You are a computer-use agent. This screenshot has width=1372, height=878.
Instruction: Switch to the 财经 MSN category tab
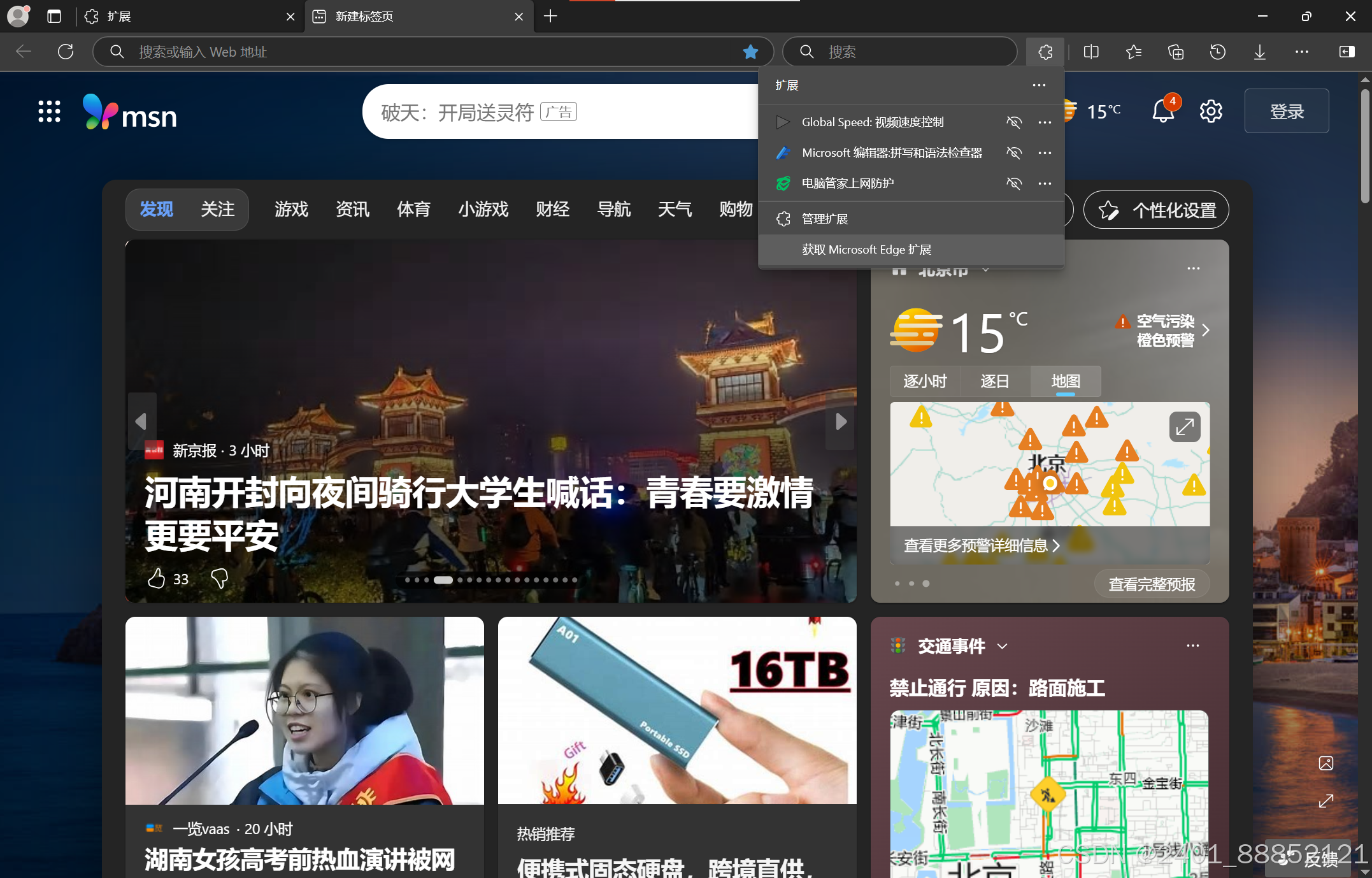click(x=552, y=210)
